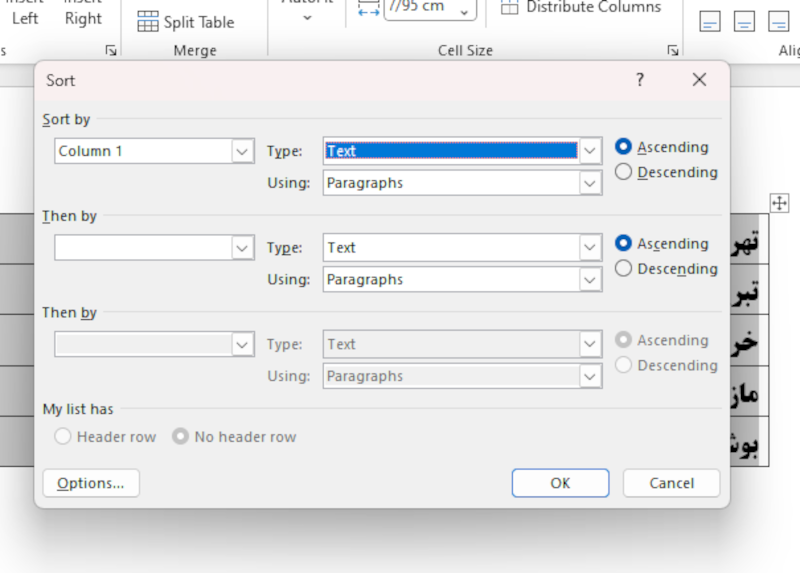Open the Sort by Using Paragraphs dropdown
The height and width of the screenshot is (573, 800).
coord(590,183)
